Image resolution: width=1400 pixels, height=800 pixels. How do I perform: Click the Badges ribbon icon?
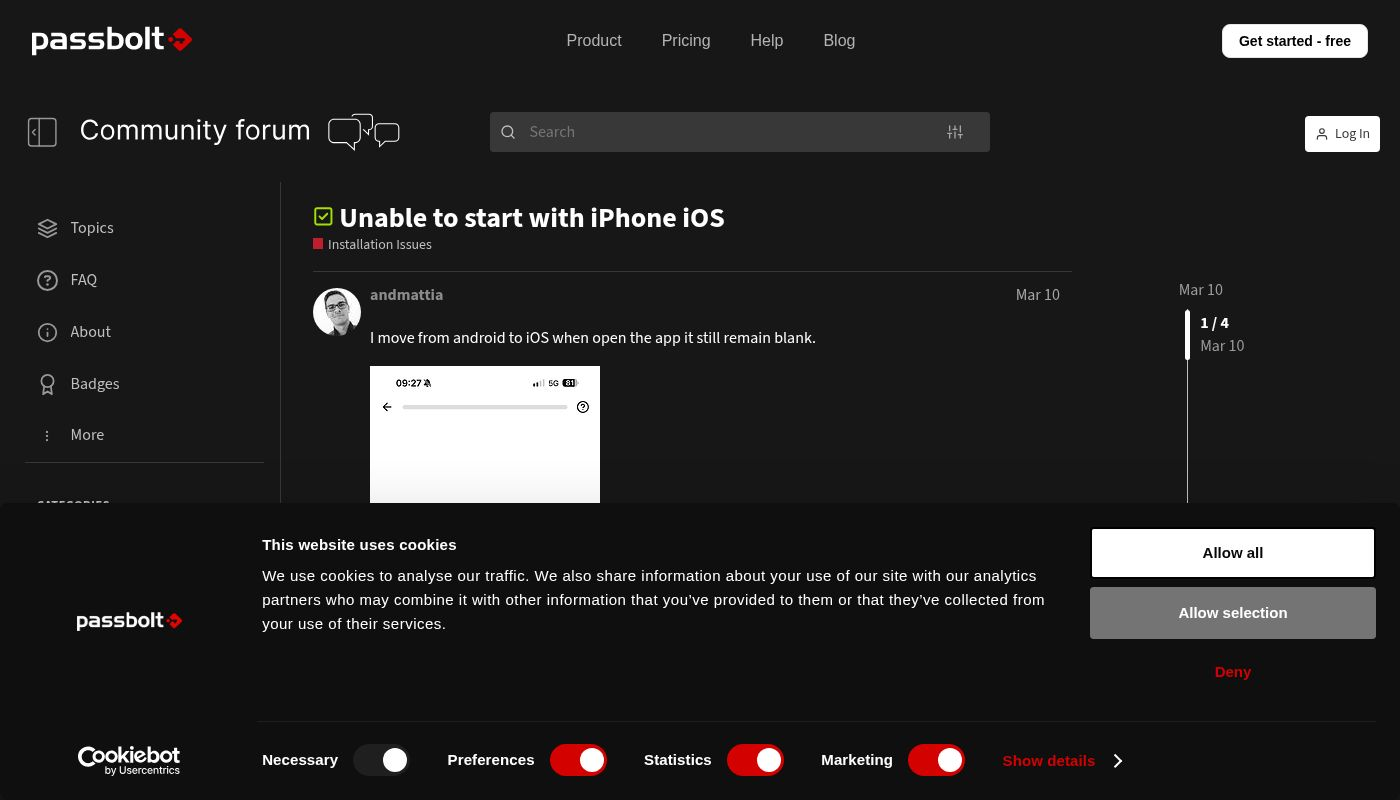click(47, 384)
